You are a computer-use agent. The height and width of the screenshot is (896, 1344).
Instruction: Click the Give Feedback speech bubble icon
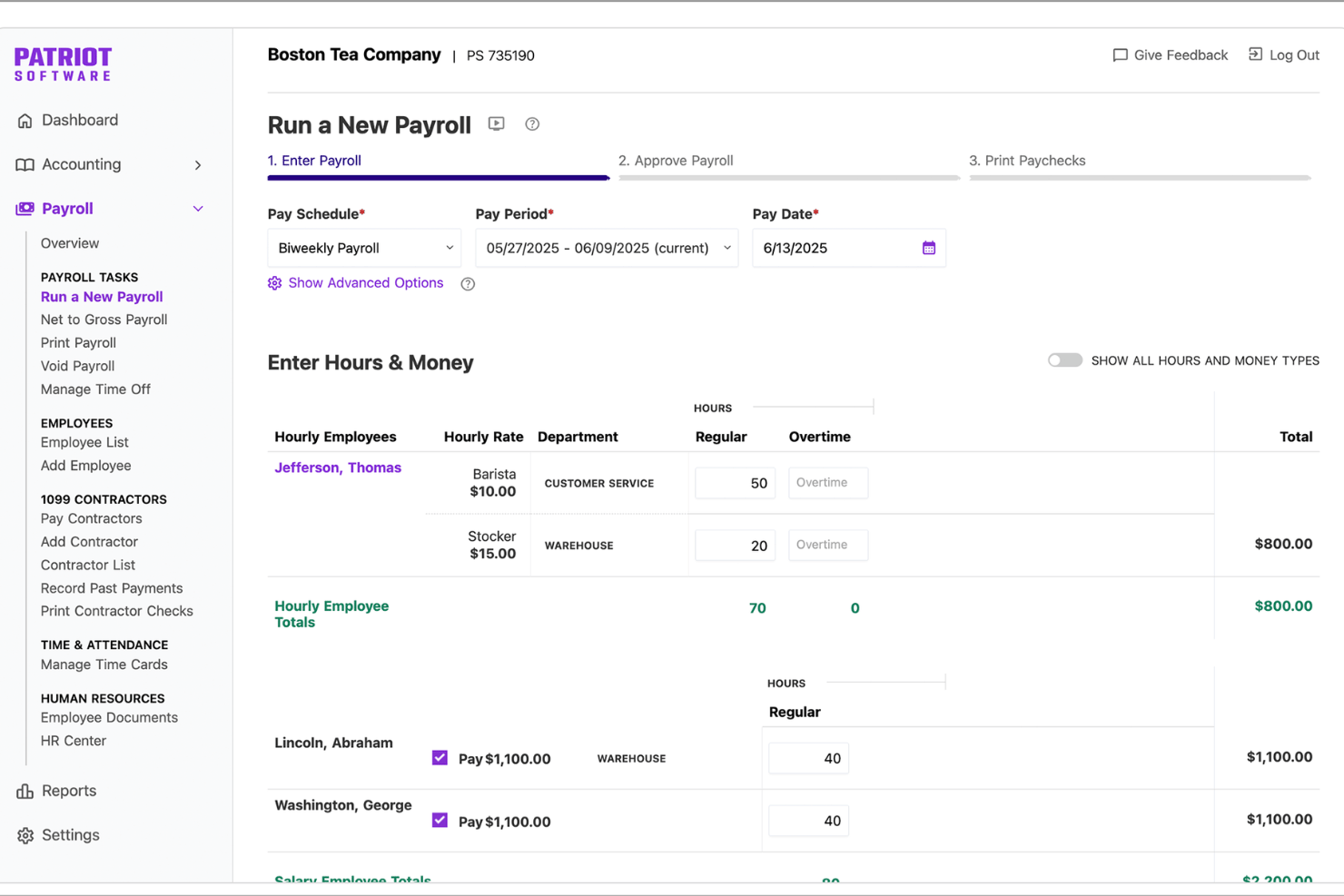click(x=1120, y=55)
